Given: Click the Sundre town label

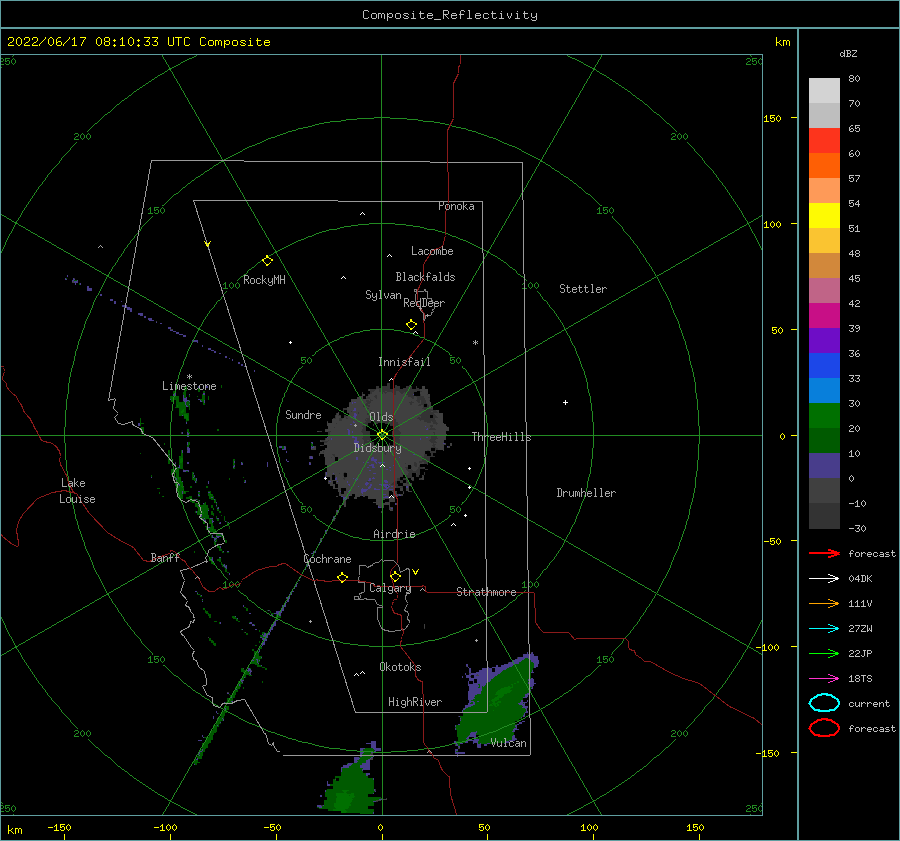Looking at the screenshot, I should [303, 414].
